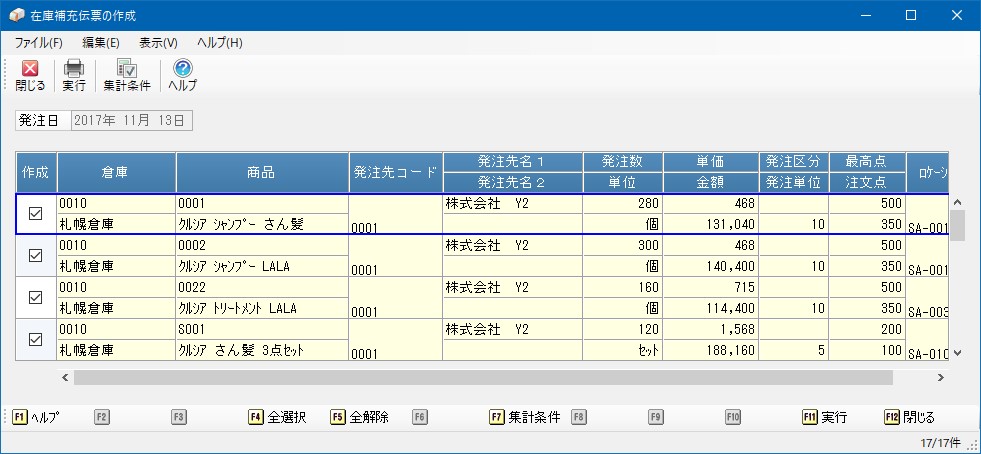
Task: Select all rows with F4 全選択
Action: (x=278, y=417)
